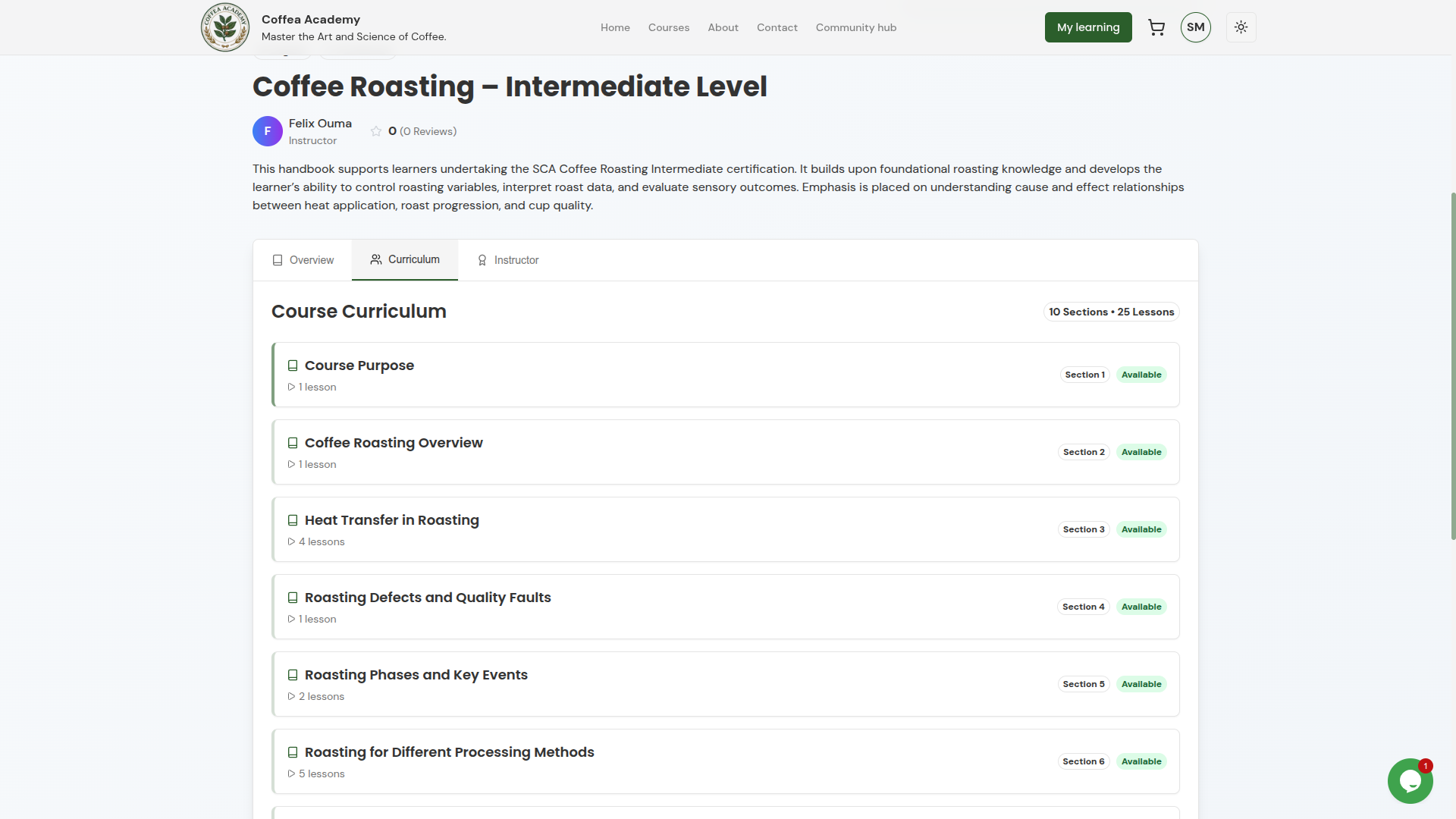Open the About page link
Image resolution: width=1456 pixels, height=819 pixels.
[723, 27]
